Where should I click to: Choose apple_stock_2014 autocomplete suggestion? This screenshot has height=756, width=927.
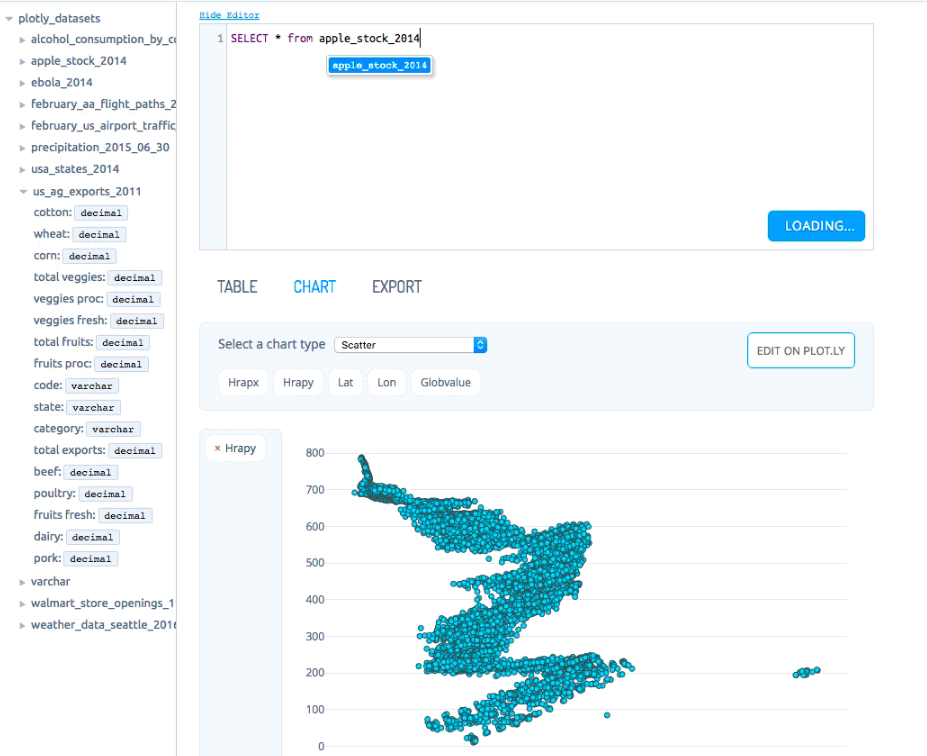(380, 65)
